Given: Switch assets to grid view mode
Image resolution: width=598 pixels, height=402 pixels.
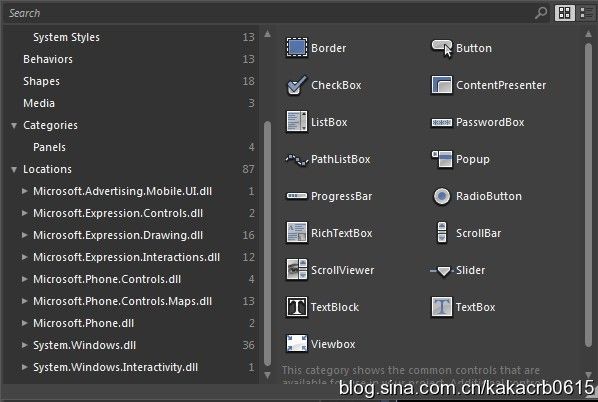Looking at the screenshot, I should click(x=564, y=13).
